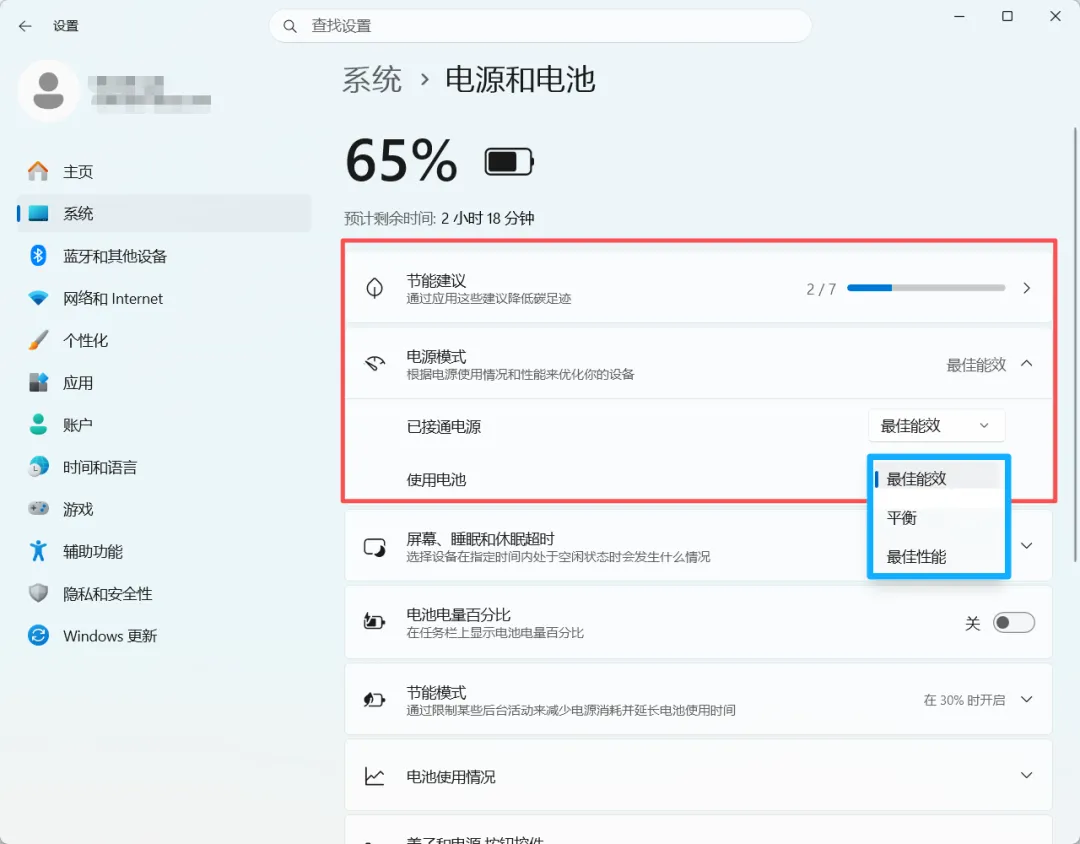The width and height of the screenshot is (1080, 844).
Task: Open 个性化 settings page
Action: tap(164, 340)
